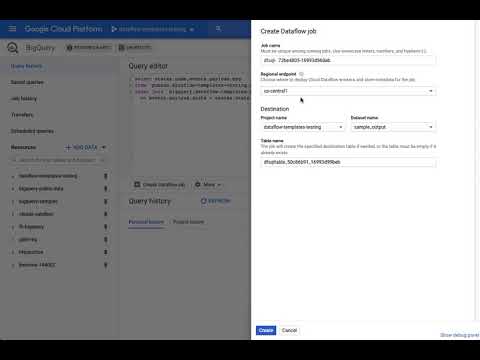Expand the bigquery-public-data project tree
Viewport: 480px width, 360px height.
click(13, 189)
